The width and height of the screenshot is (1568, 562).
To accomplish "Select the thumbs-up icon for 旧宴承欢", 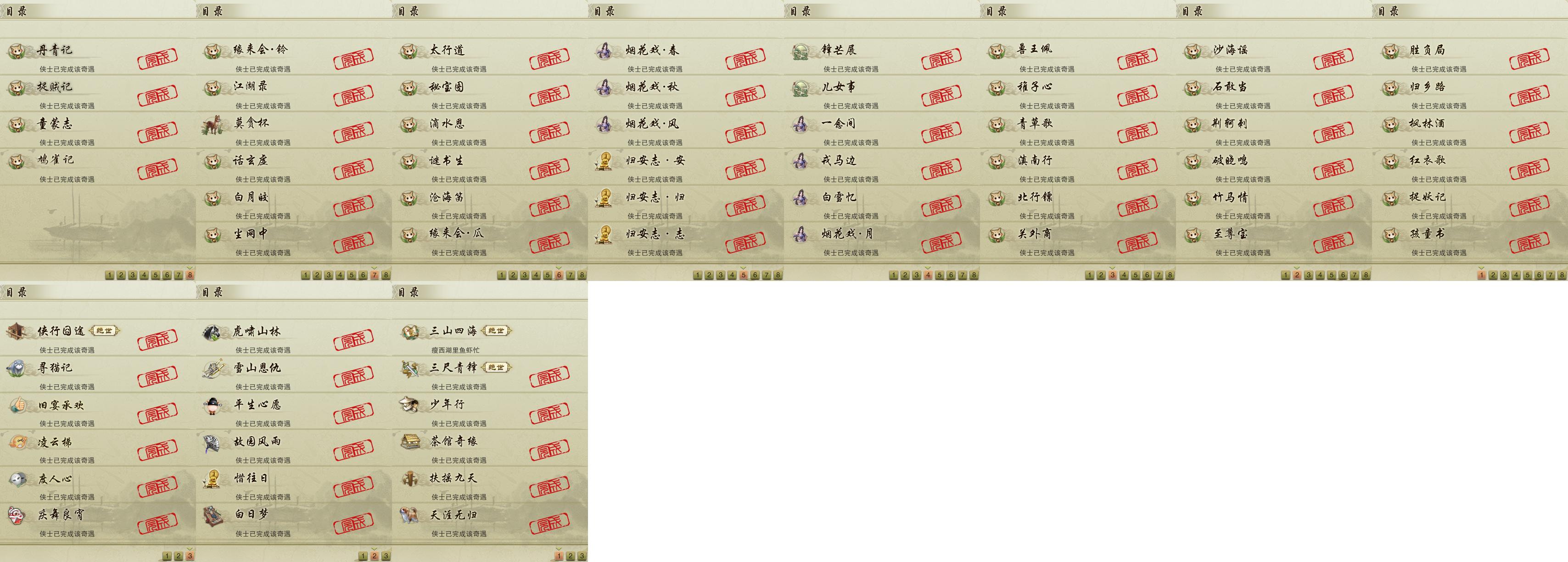I will coord(17,405).
